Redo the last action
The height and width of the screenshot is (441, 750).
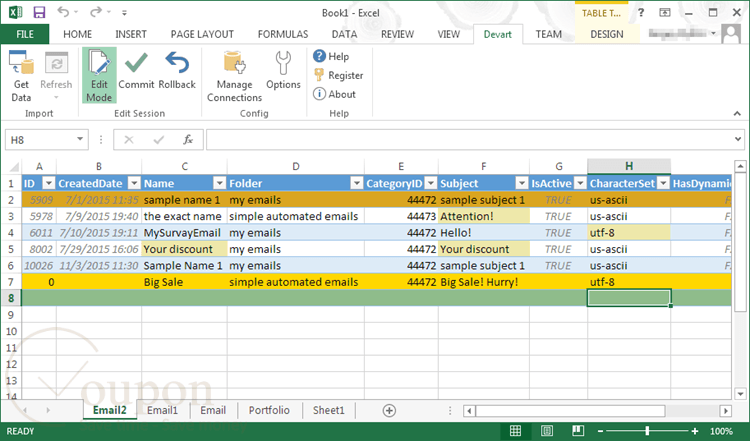[96, 12]
